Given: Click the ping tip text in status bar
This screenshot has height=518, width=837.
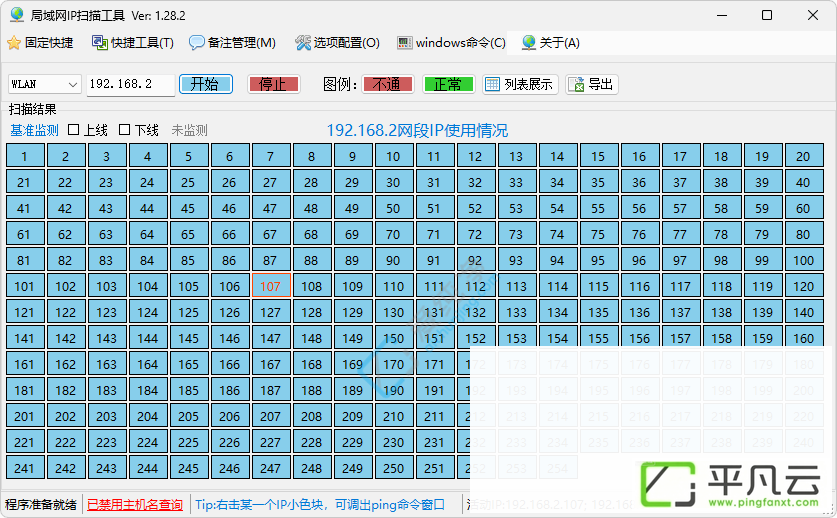Looking at the screenshot, I should (320, 505).
